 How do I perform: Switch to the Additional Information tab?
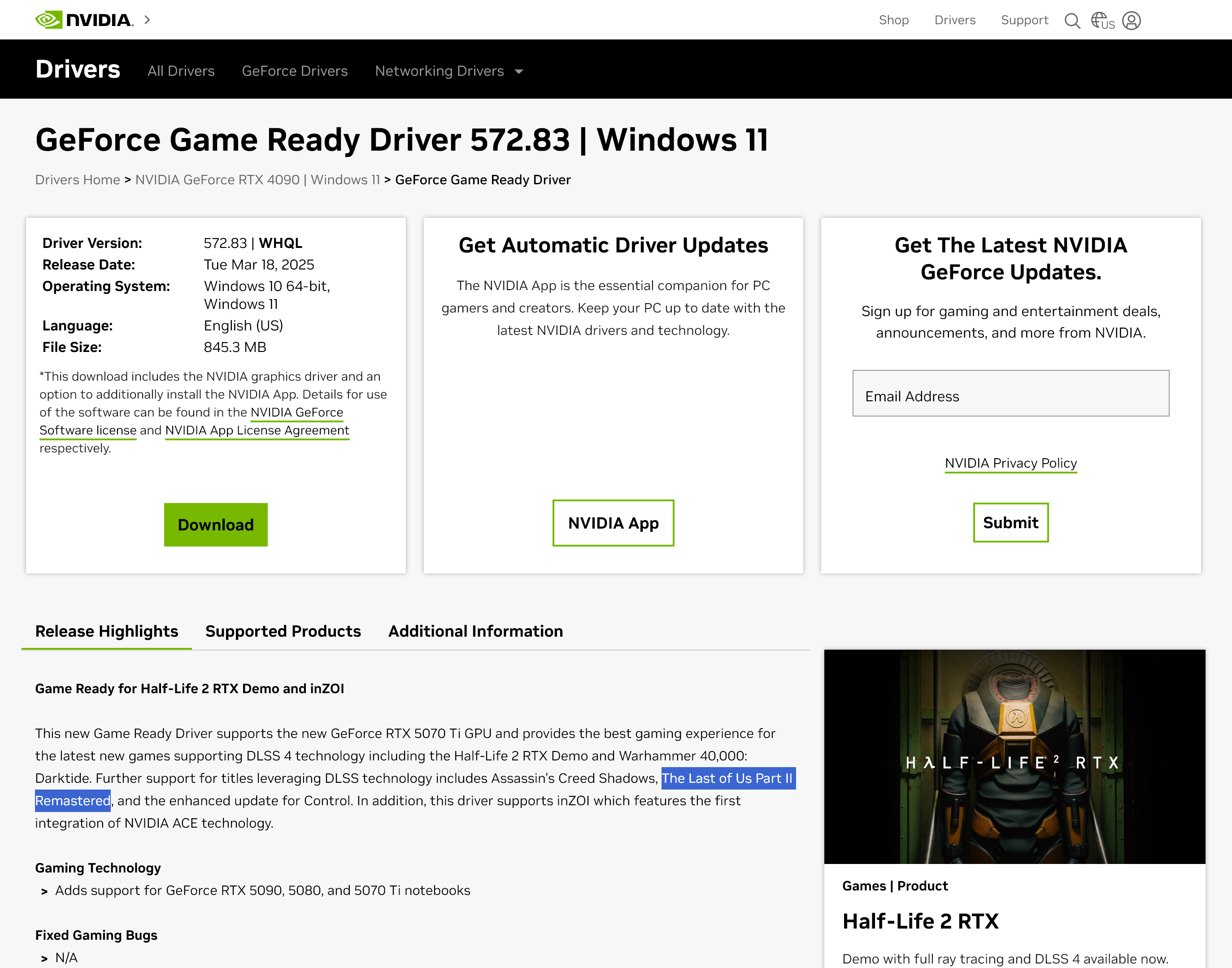(x=475, y=631)
